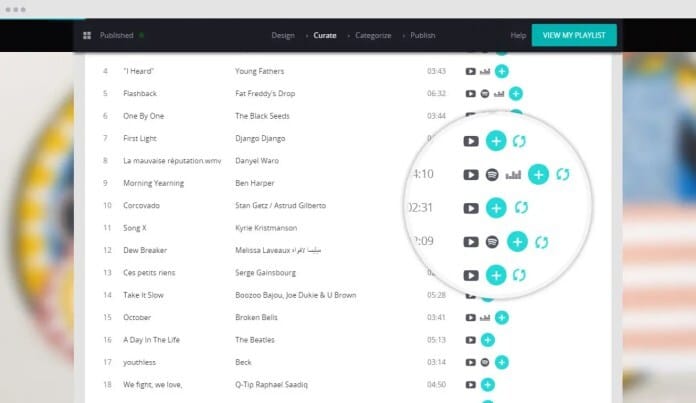Open the Spotify icon on the youthless row
This screenshot has height=403, width=696.
point(485,363)
